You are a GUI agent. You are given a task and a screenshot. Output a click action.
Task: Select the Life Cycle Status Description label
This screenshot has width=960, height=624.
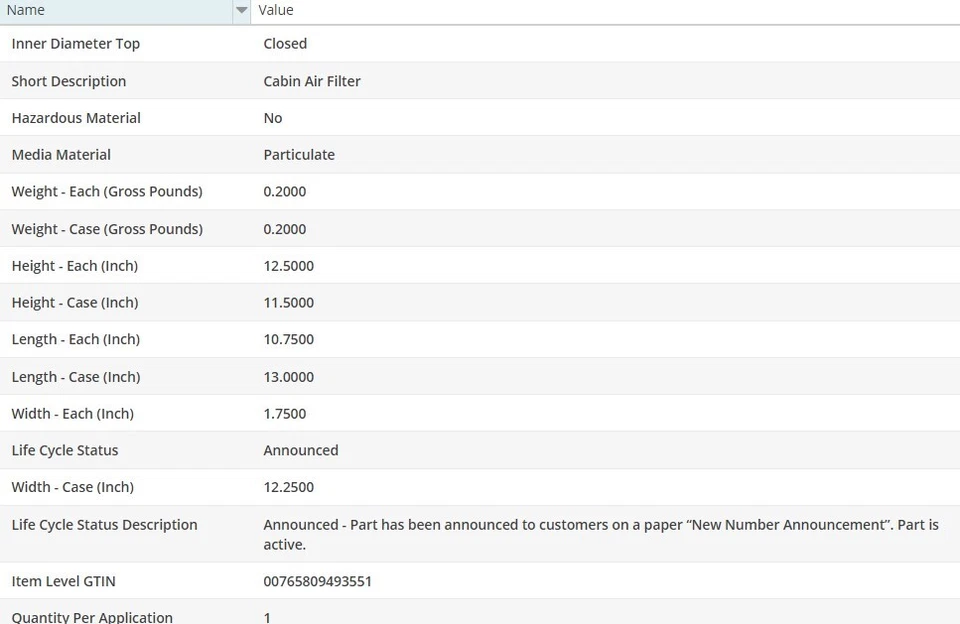105,525
